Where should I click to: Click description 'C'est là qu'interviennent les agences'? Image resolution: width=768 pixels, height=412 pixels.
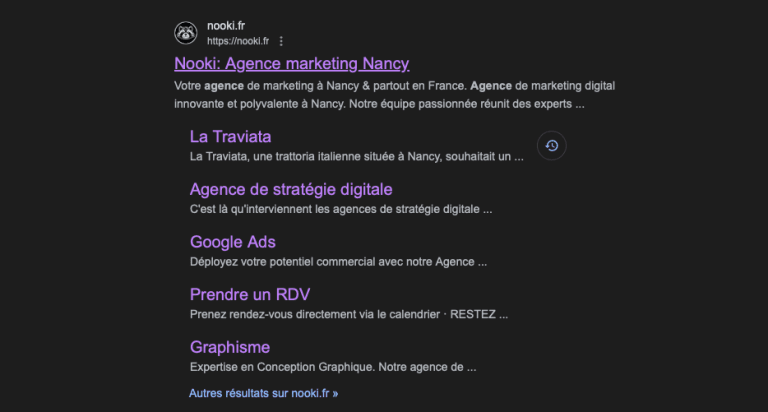pos(341,209)
